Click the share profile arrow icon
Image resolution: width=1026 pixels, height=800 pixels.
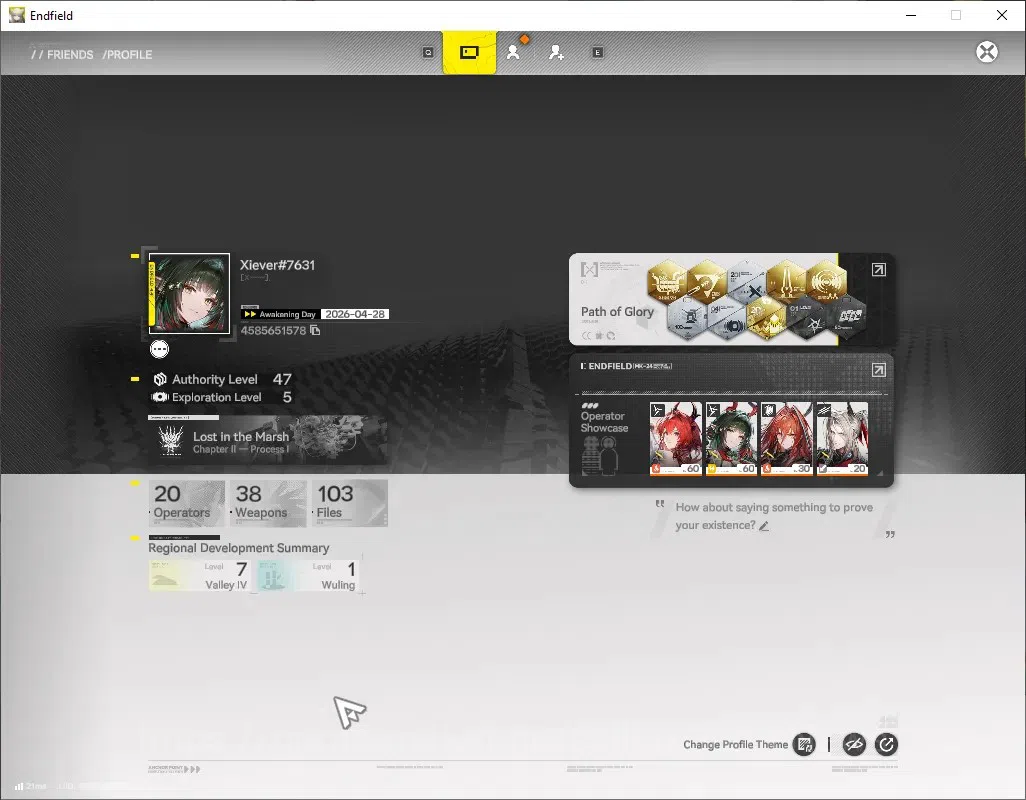point(886,744)
